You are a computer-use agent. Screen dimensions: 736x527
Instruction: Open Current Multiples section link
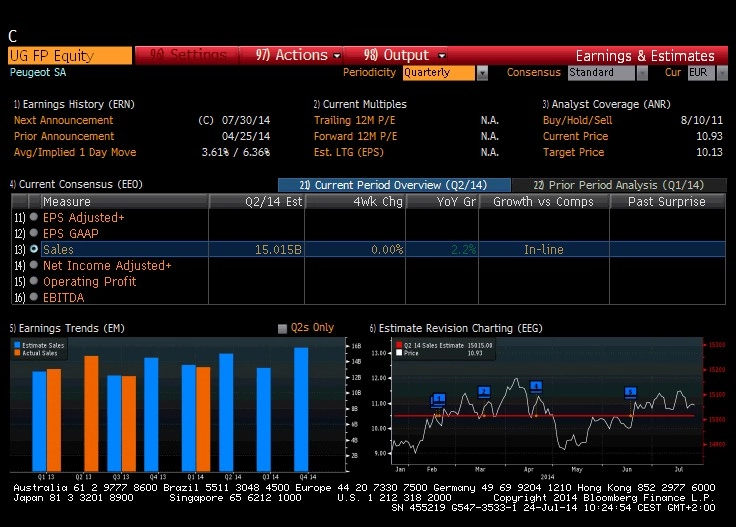click(x=360, y=104)
